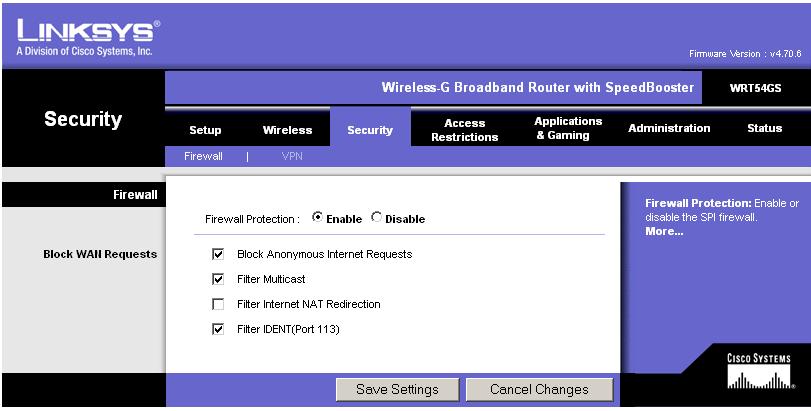Screen dimensions: 811x411
Task: Select Disable for Firewall Protection
Action: click(x=377, y=218)
